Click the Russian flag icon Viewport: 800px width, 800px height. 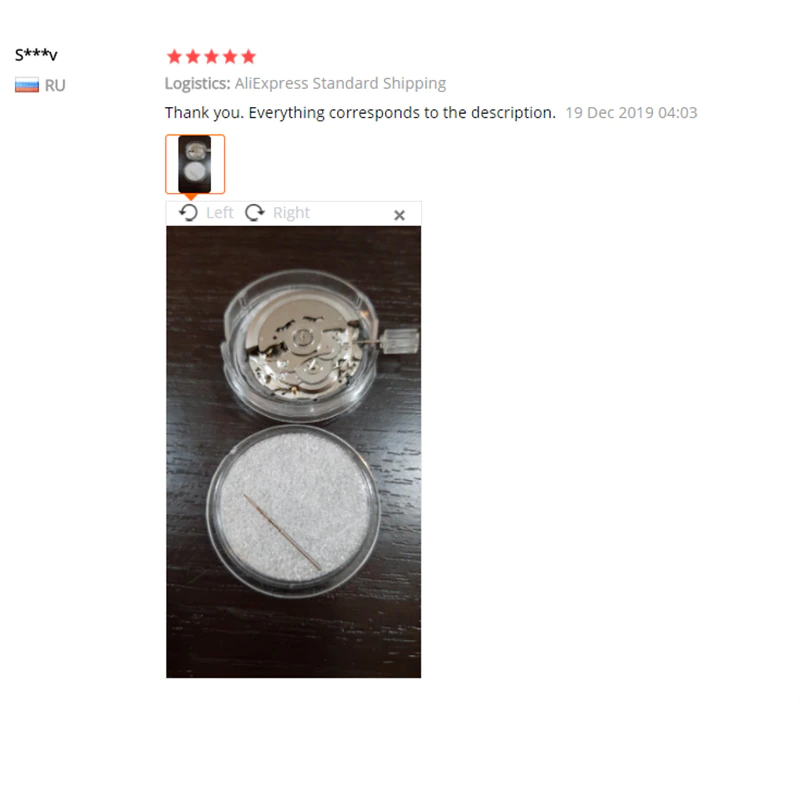[x=27, y=85]
